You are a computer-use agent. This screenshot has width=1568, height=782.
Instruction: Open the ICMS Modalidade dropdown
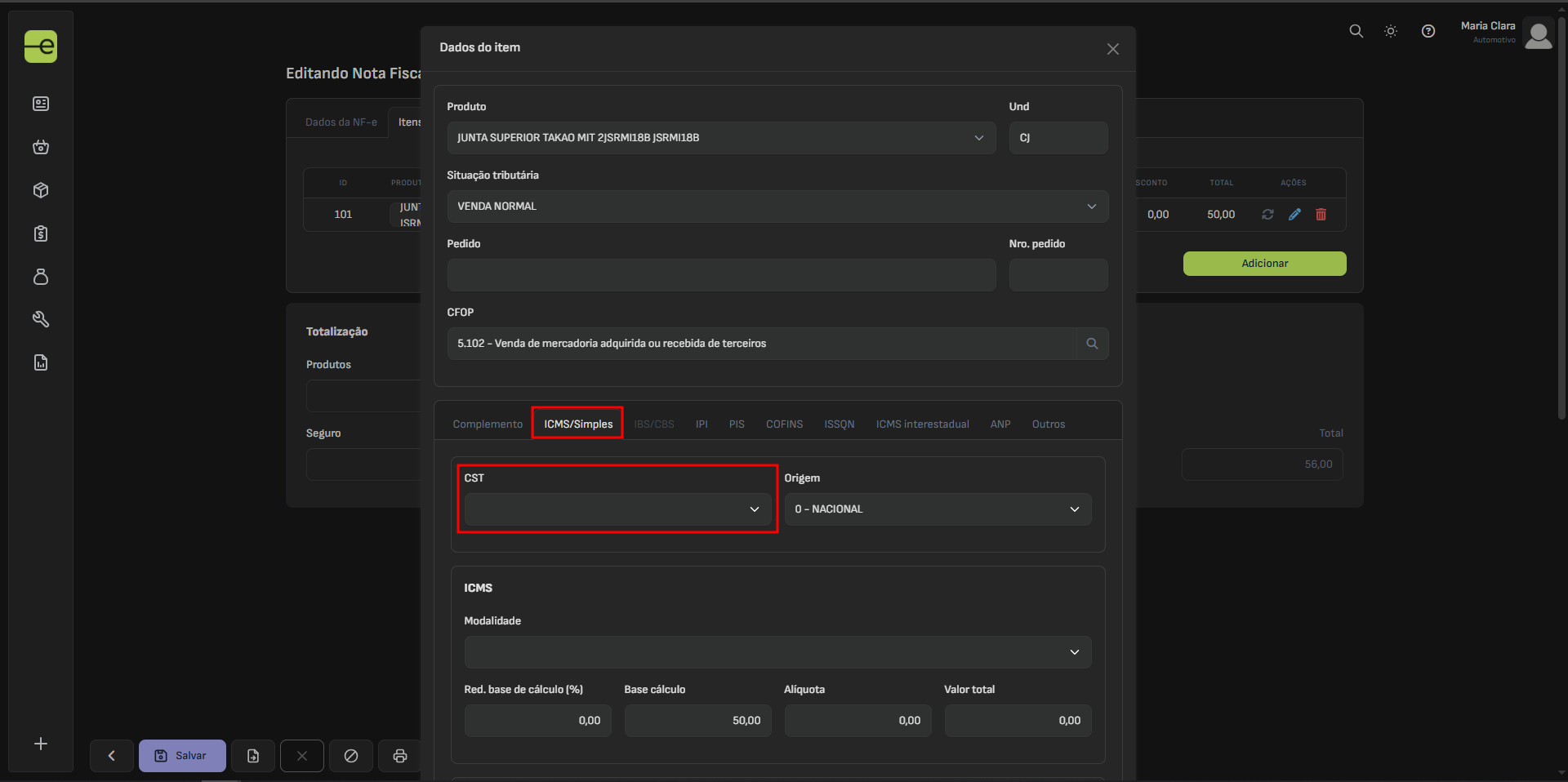click(777, 652)
